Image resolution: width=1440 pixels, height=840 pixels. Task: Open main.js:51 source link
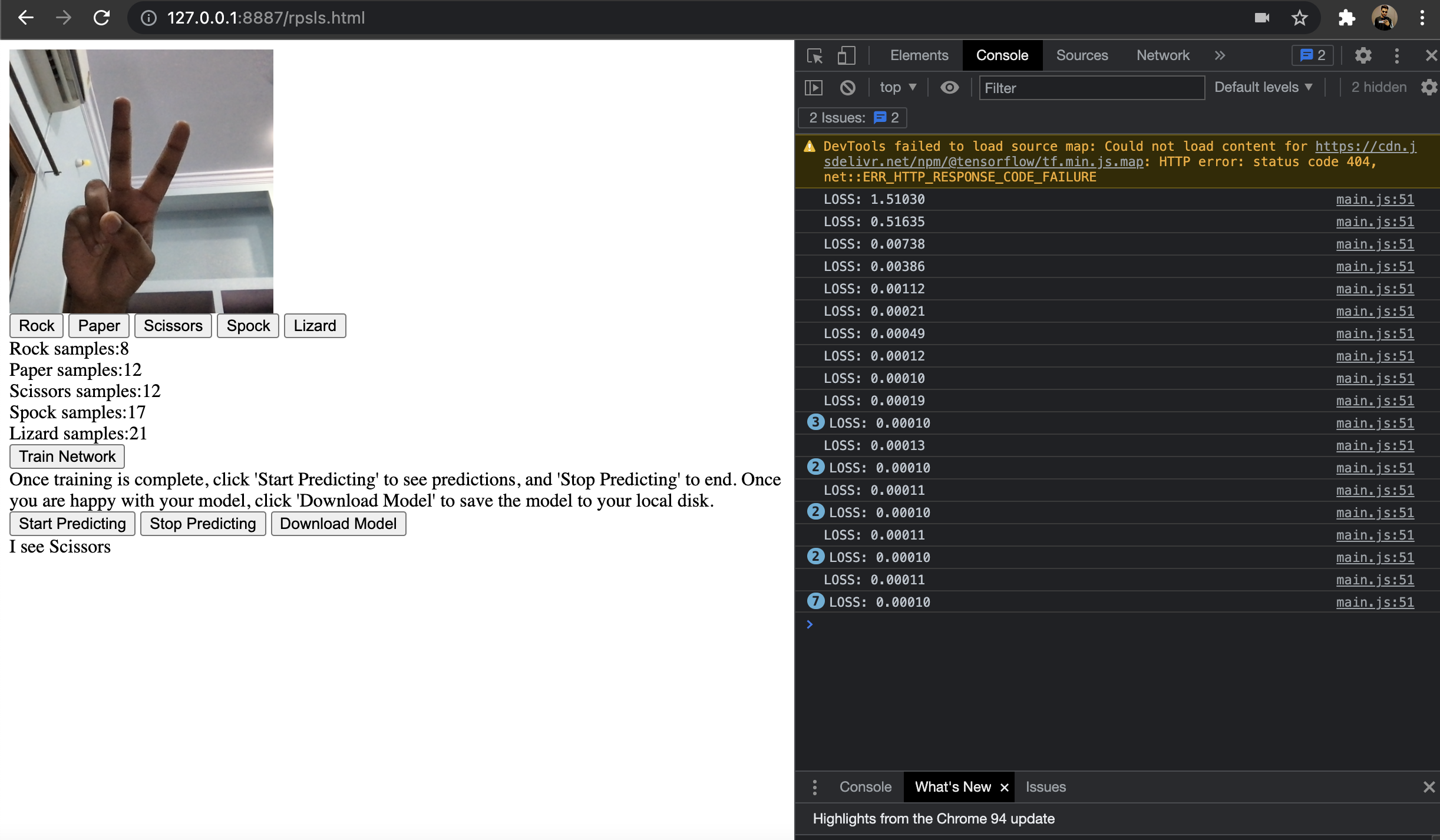[1374, 199]
